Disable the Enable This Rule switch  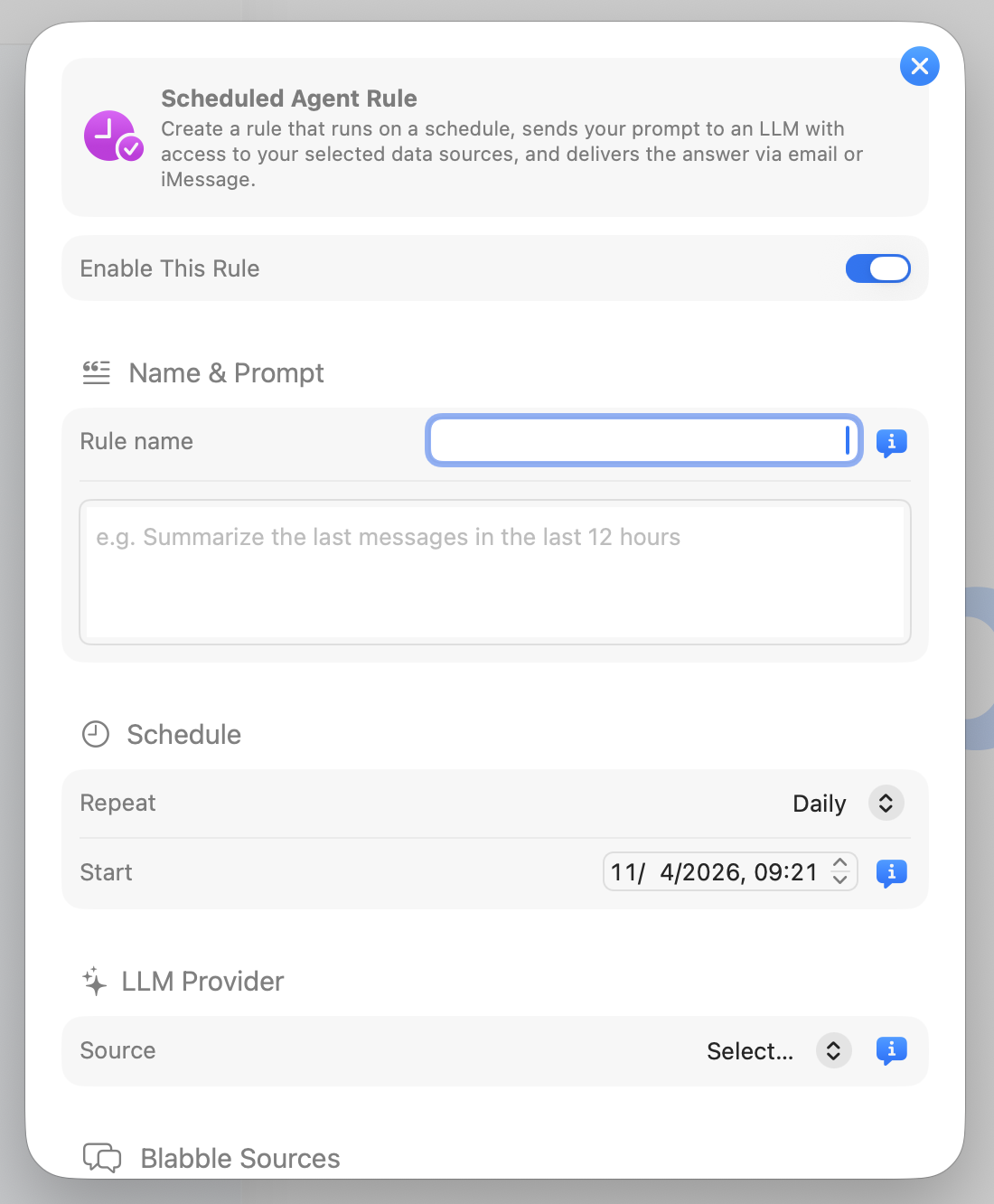[877, 268]
